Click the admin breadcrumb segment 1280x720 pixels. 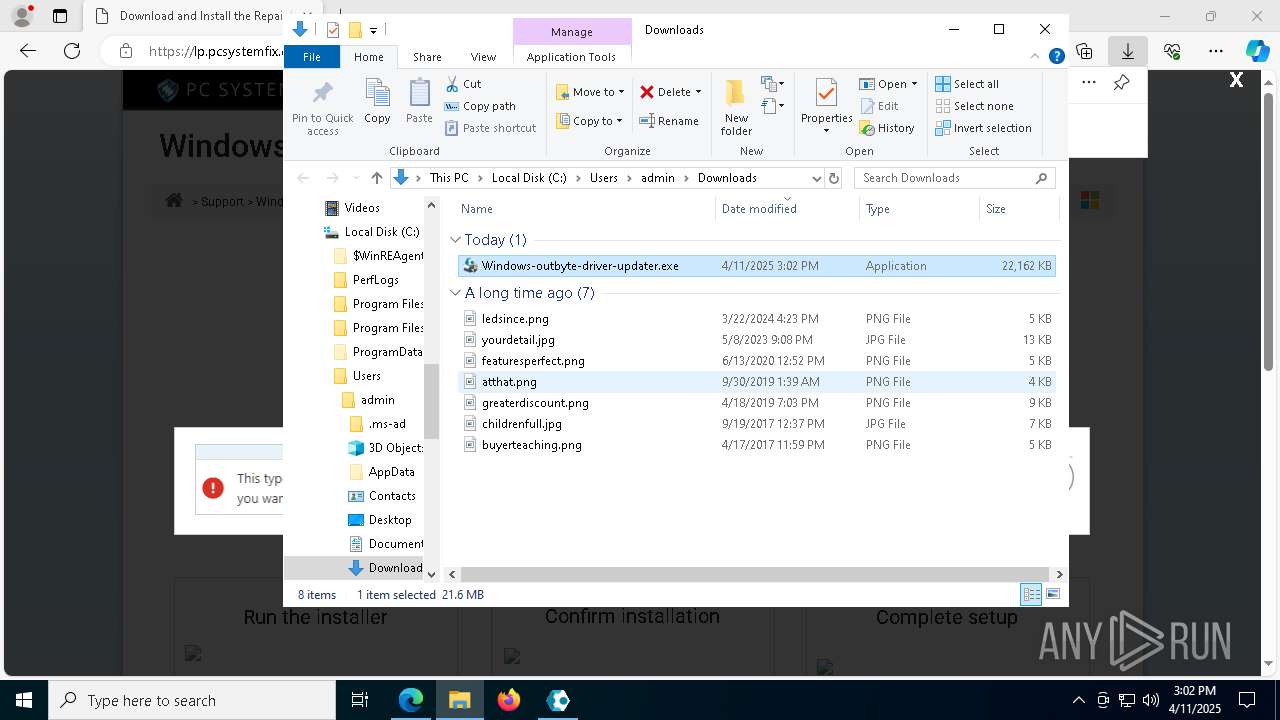click(658, 178)
